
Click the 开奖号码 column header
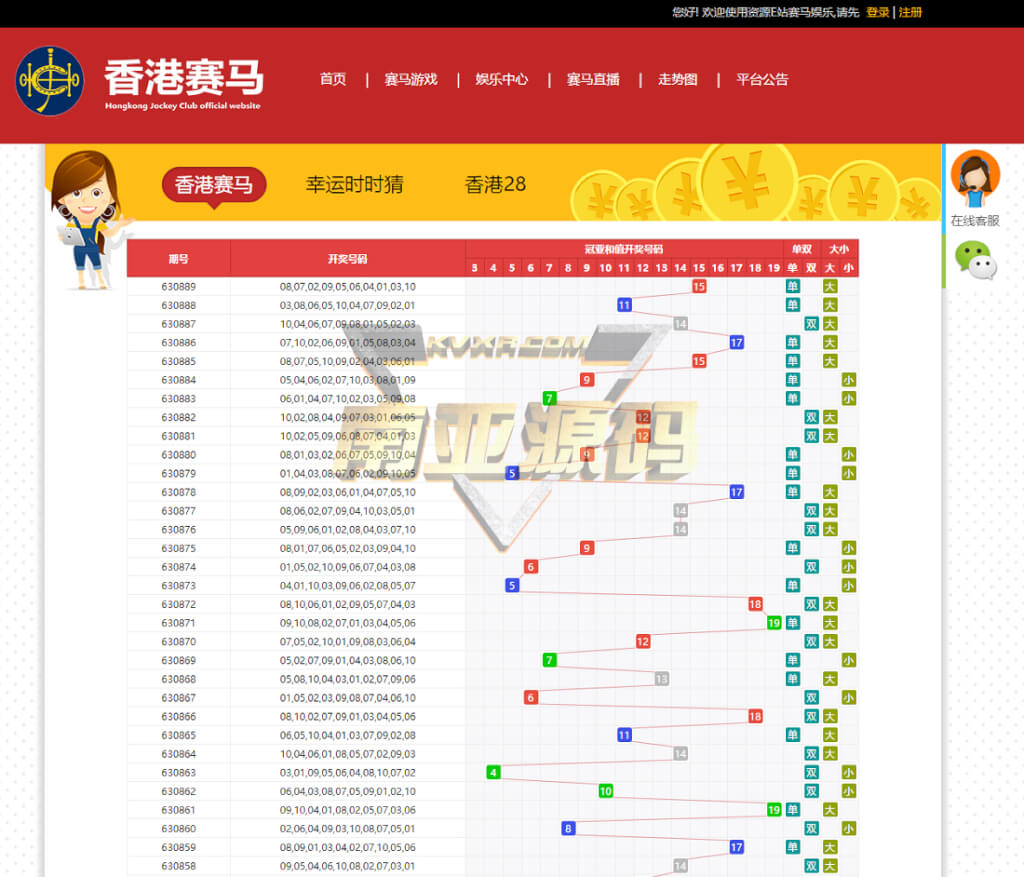pos(347,259)
